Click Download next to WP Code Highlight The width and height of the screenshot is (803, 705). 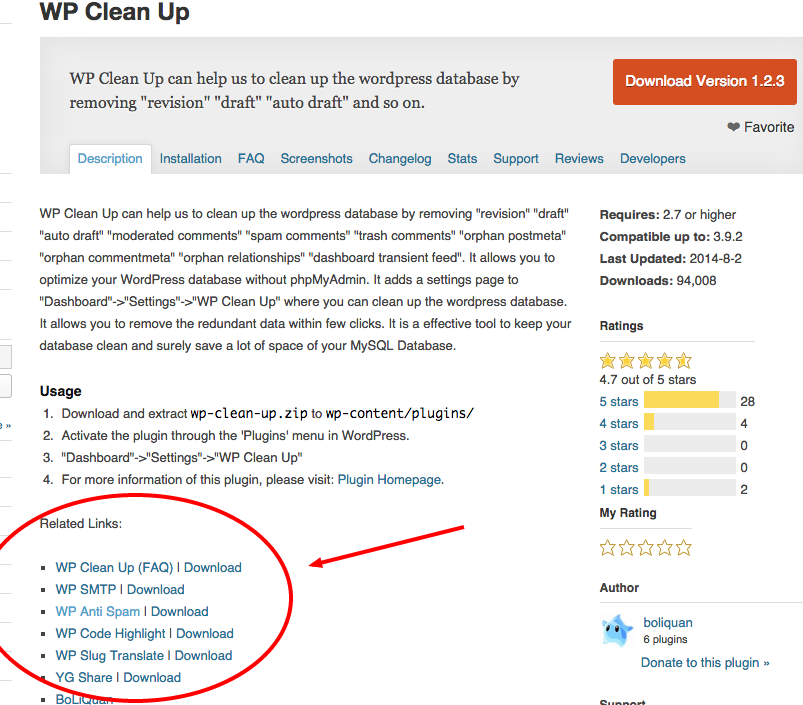coord(204,634)
